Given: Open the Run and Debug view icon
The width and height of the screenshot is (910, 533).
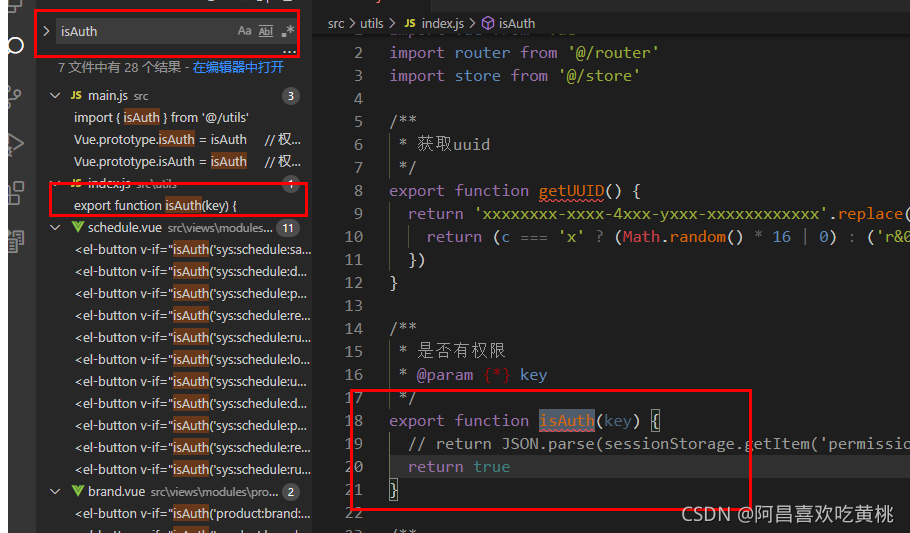Looking at the screenshot, I should tap(15, 144).
